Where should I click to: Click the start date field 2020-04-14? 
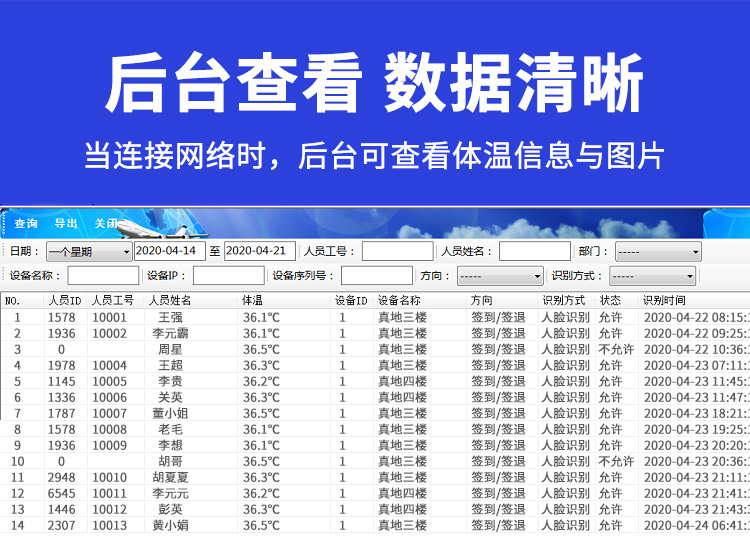[x=170, y=251]
